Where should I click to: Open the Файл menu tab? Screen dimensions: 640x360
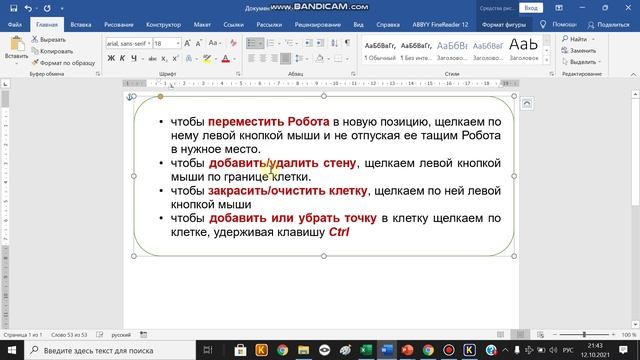15,25
